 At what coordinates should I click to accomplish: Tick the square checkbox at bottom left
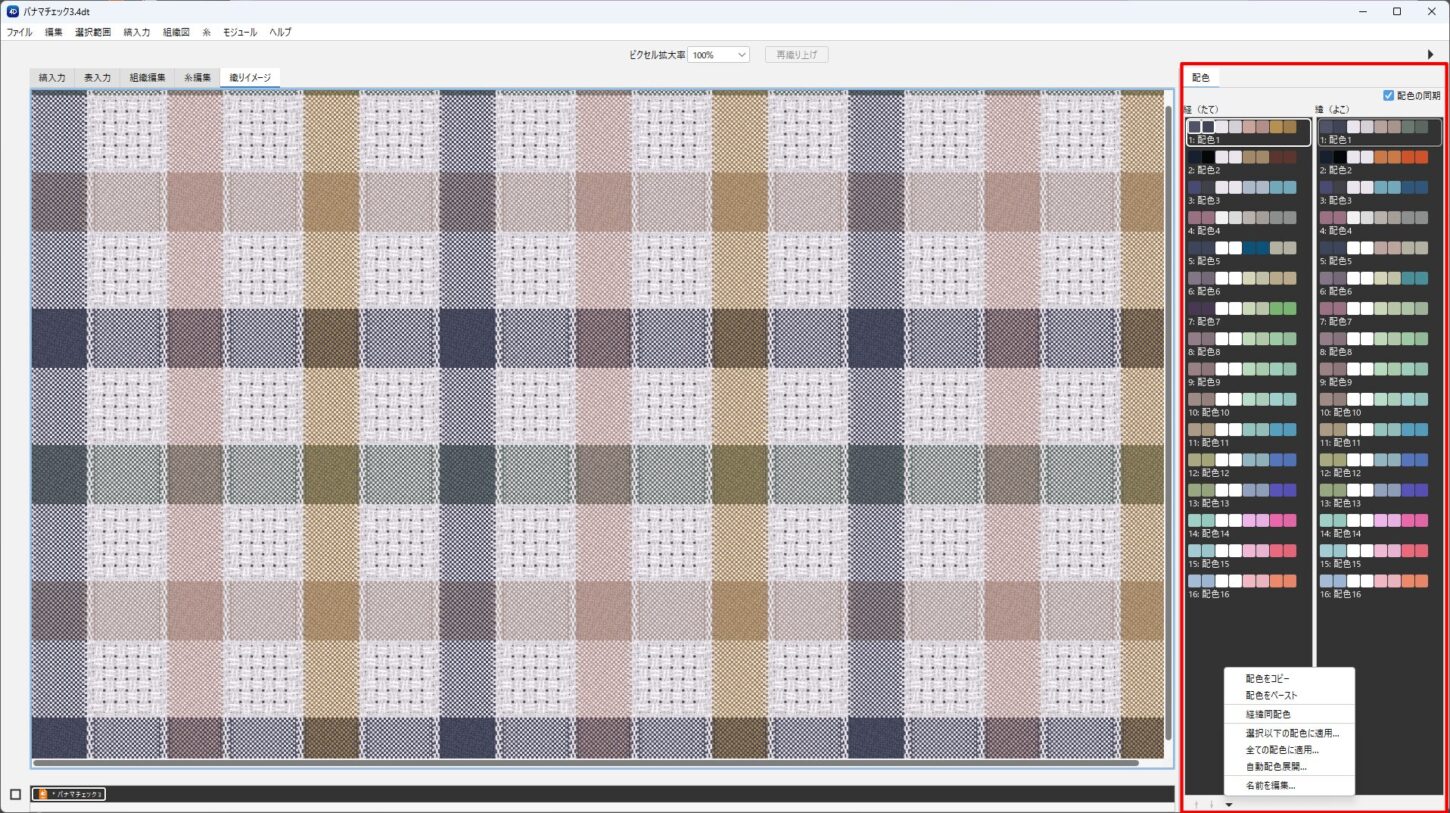[x=15, y=794]
